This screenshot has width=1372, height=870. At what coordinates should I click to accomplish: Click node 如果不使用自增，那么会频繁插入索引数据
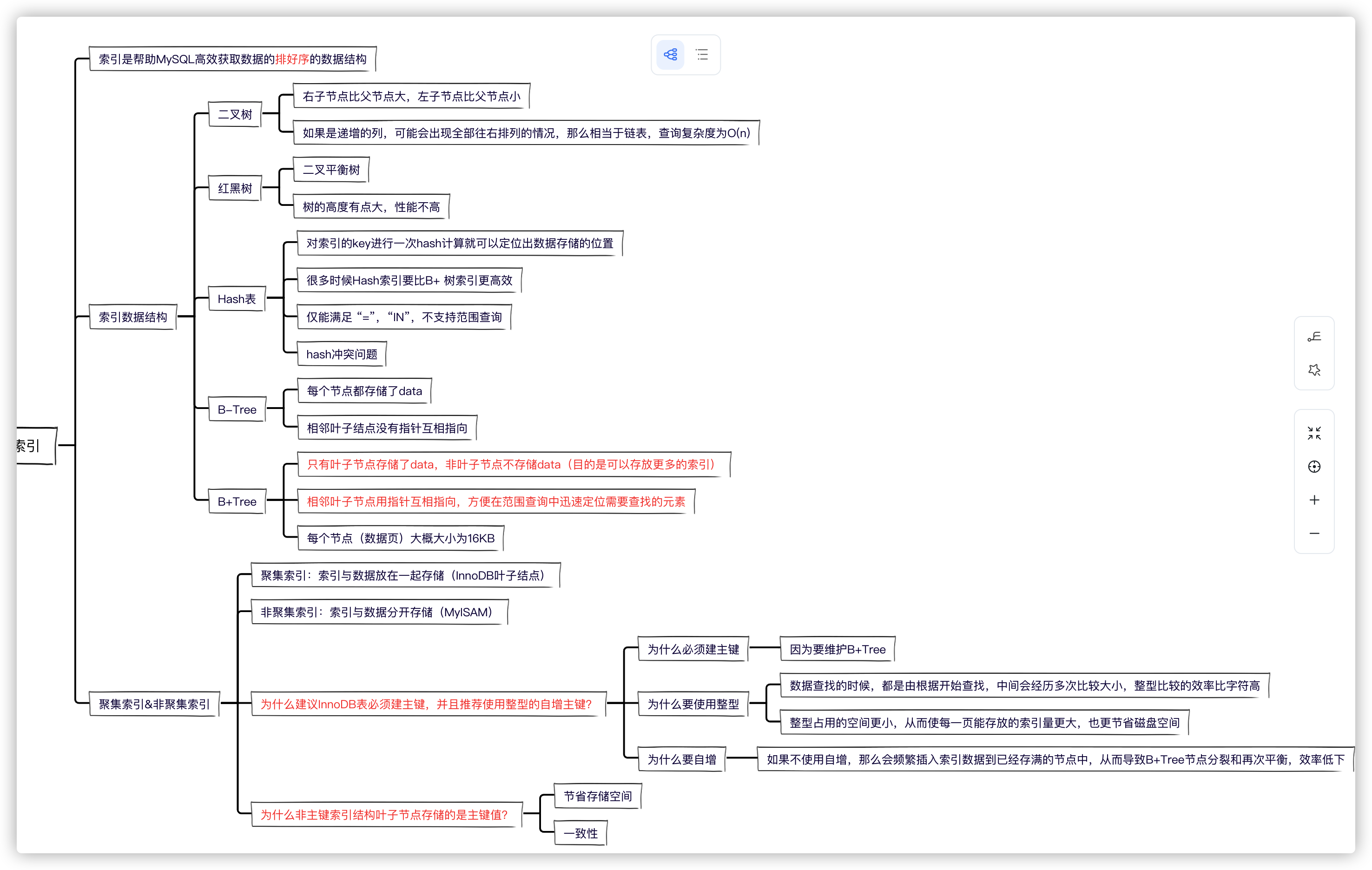[1056, 759]
